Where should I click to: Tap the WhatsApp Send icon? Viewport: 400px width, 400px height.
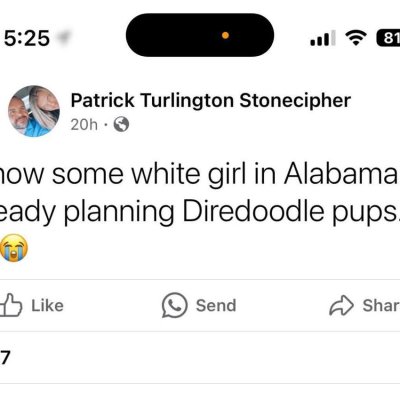175,305
